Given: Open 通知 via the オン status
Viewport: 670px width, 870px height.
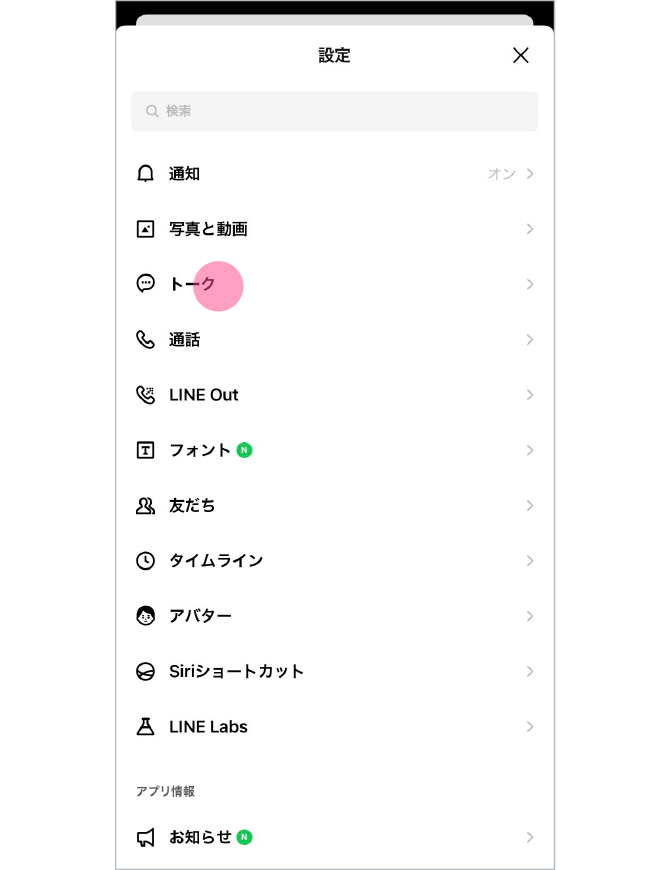Looking at the screenshot, I should coord(501,174).
